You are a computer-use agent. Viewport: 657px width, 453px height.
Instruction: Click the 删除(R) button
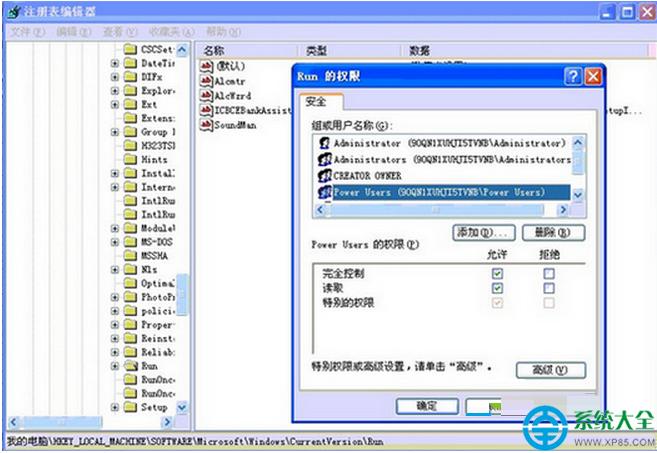(x=553, y=233)
